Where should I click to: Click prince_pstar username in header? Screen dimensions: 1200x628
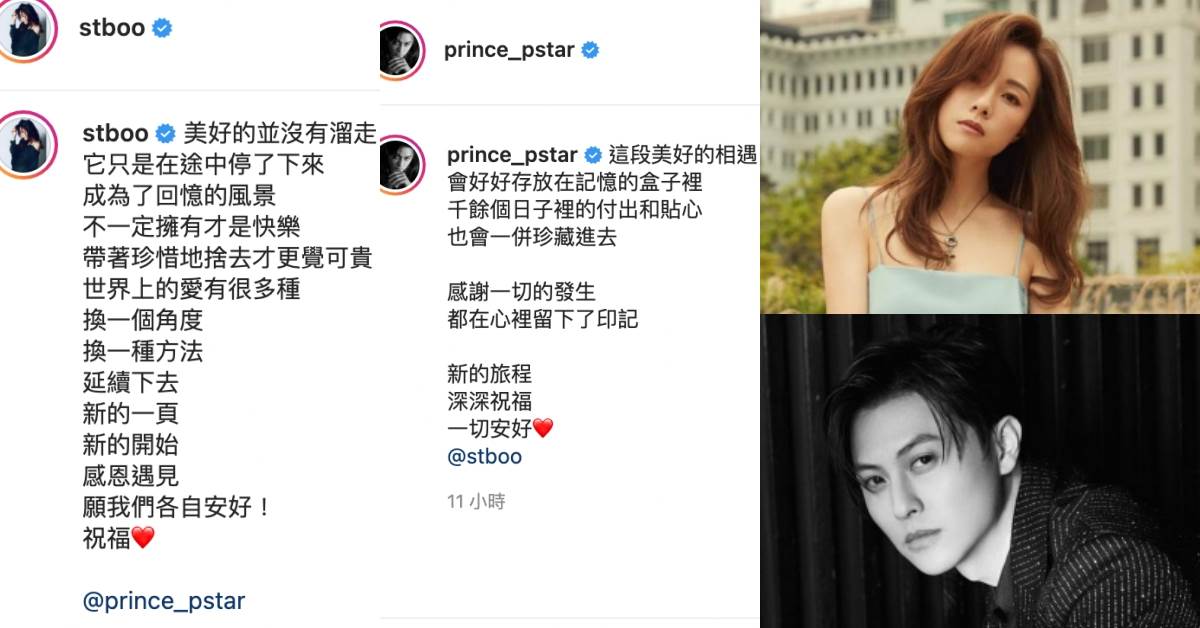click(510, 50)
